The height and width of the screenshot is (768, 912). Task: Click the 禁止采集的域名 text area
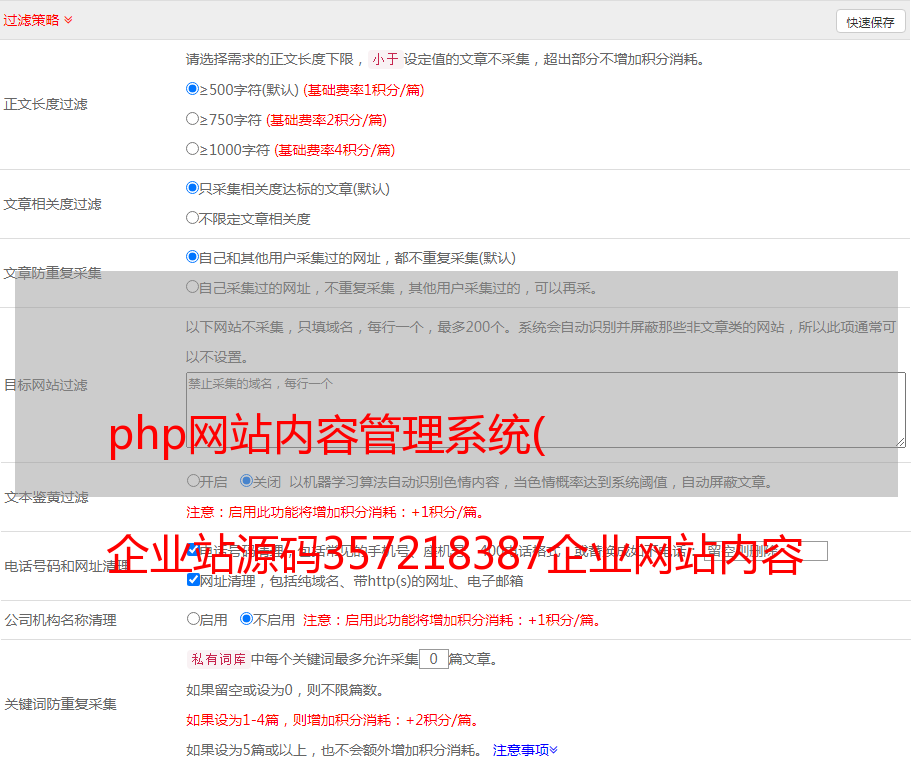(546, 410)
